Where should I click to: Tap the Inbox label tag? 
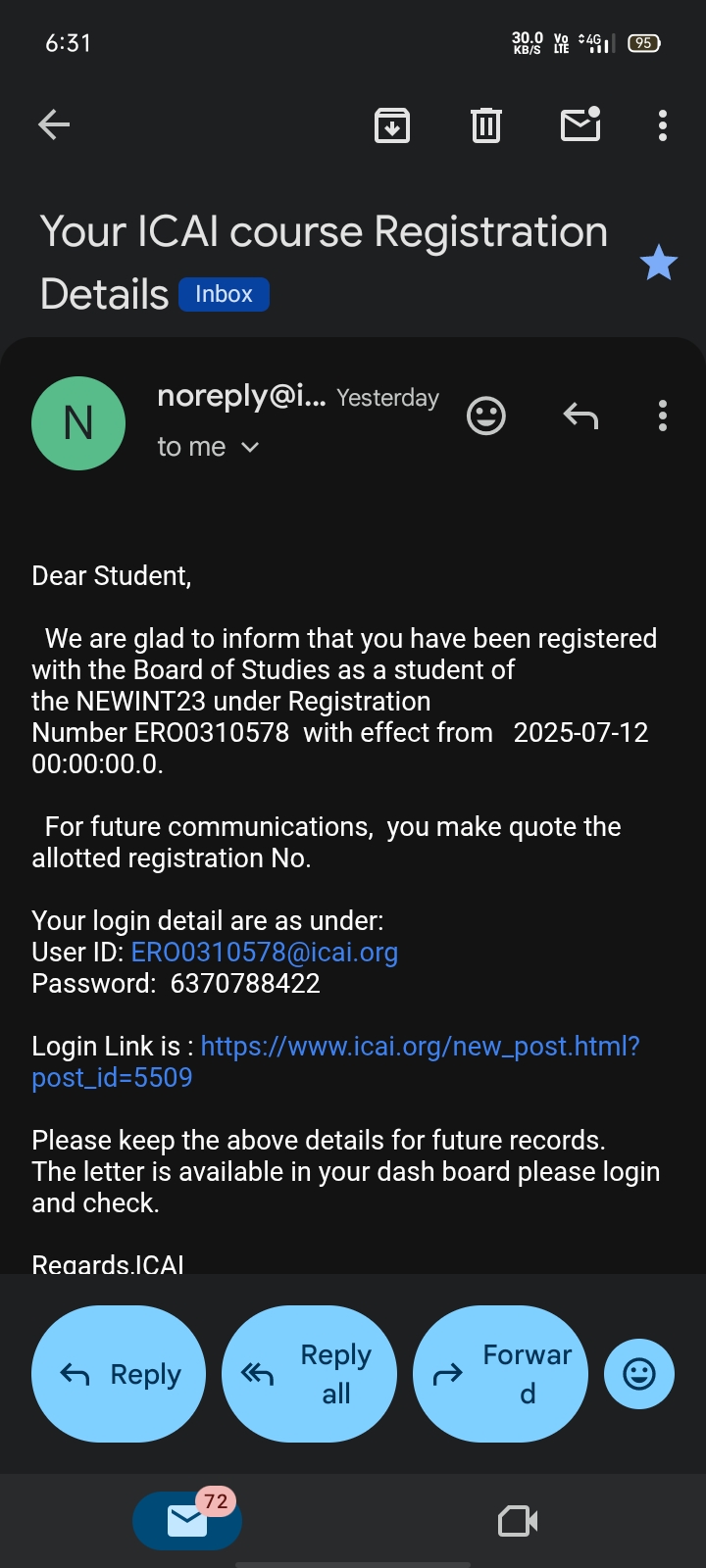coord(224,294)
